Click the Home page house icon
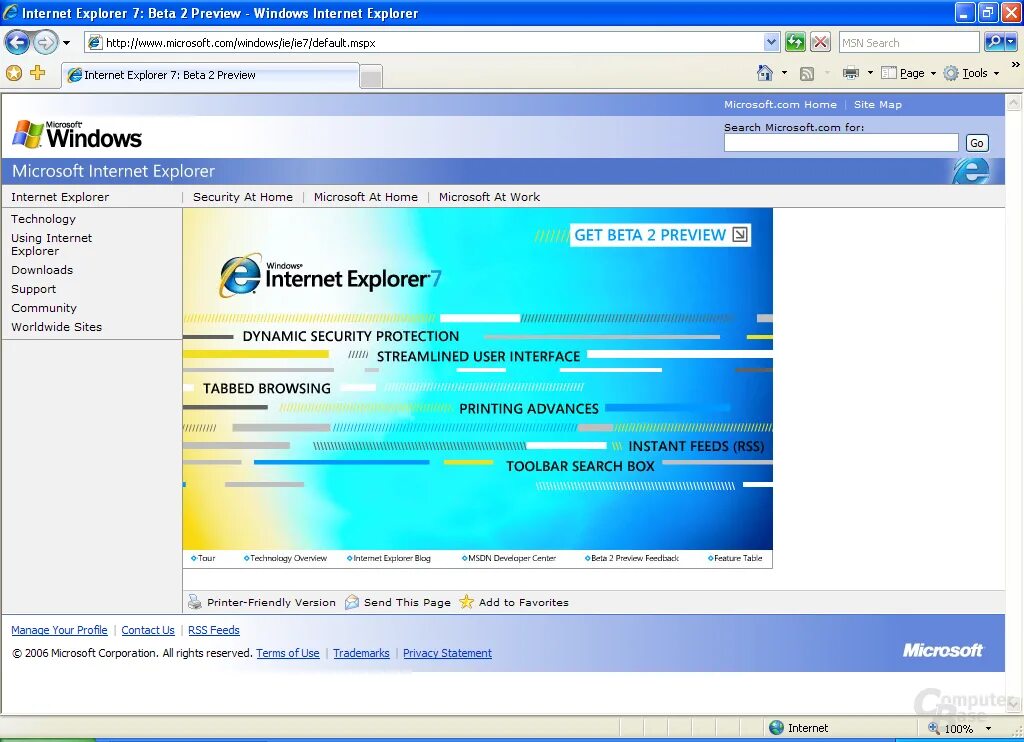Image resolution: width=1024 pixels, height=742 pixels. 765,73
